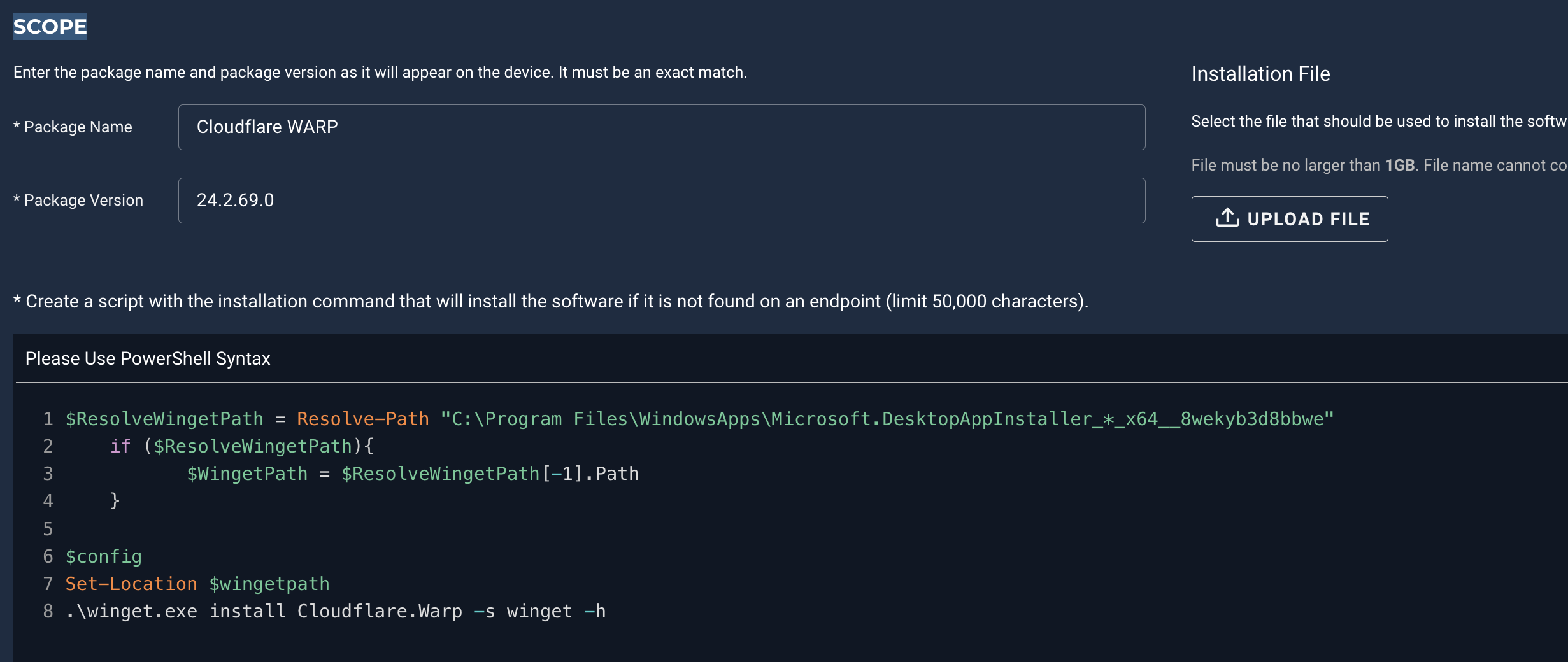Viewport: 1568px width, 662px height.
Task: Click the 'Select the file that should be used' text
Action: pos(1379,122)
